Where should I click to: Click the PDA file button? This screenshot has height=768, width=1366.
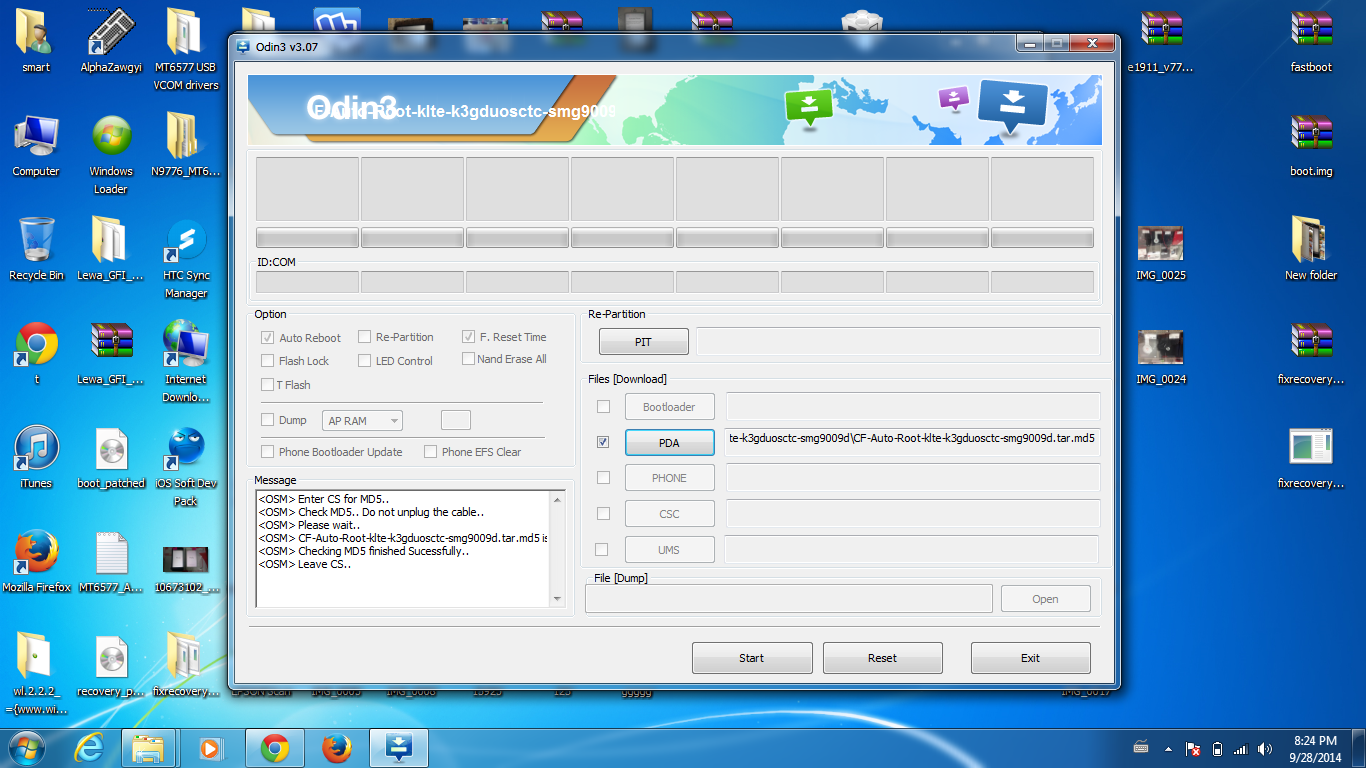click(669, 442)
